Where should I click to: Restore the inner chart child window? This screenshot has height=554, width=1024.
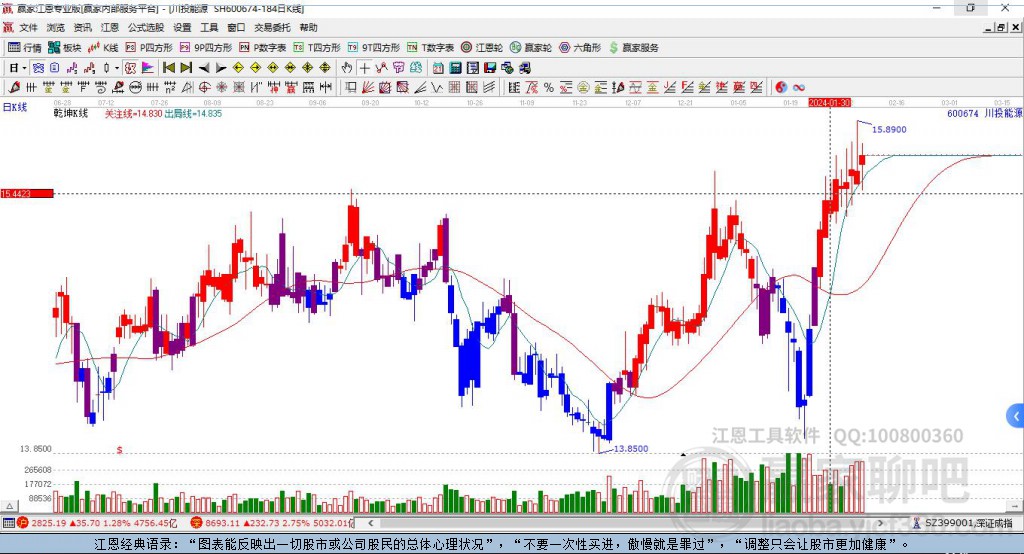1001,27
